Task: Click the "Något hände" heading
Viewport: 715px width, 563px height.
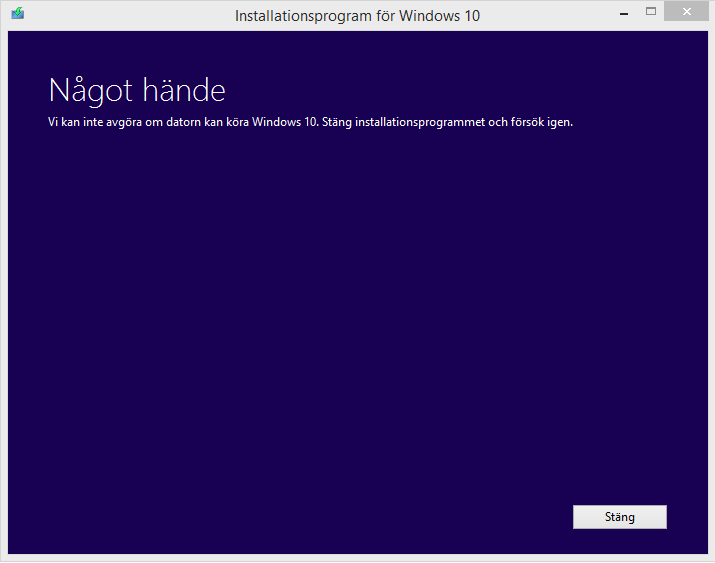Action: 137,91
